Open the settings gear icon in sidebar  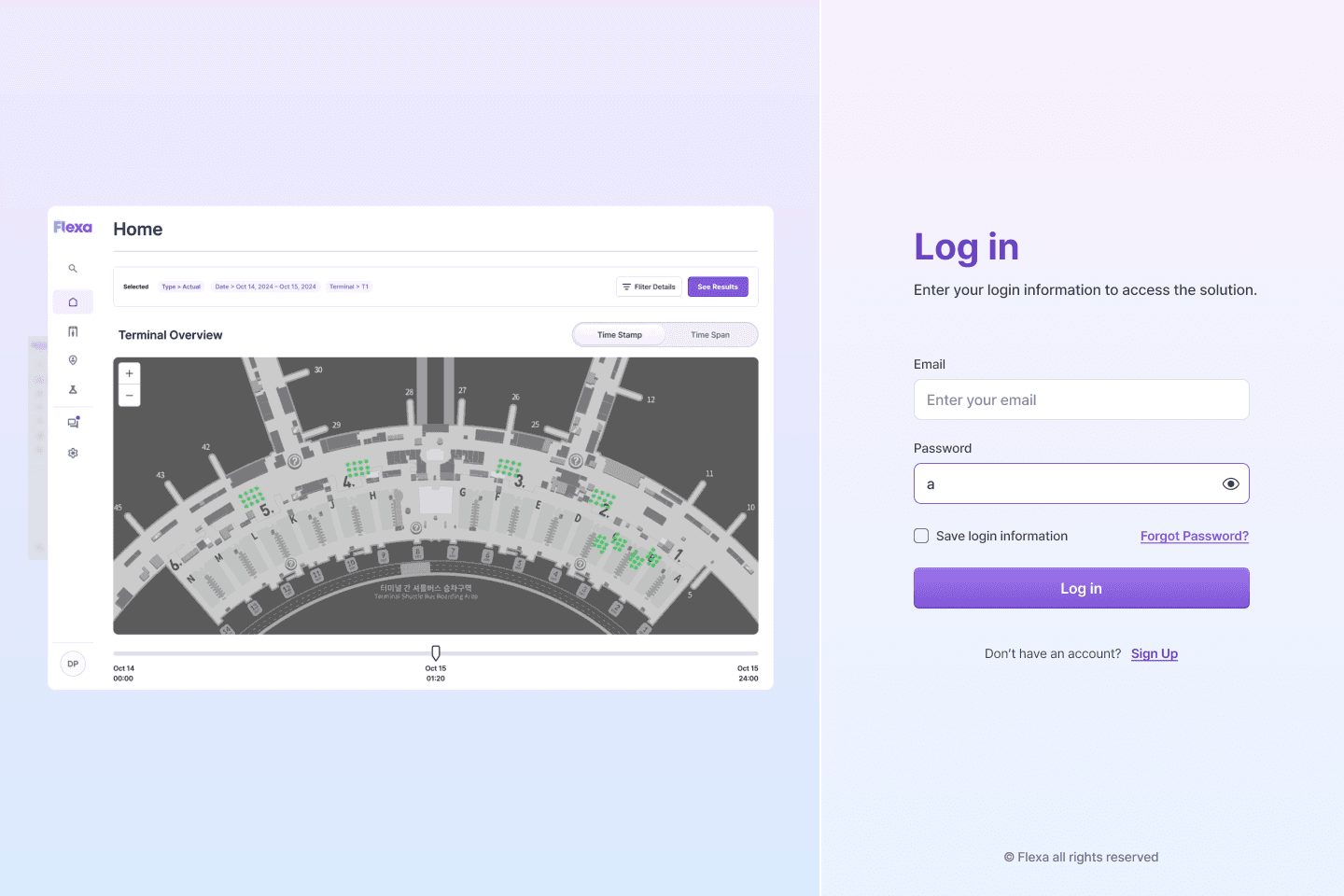coord(73,454)
